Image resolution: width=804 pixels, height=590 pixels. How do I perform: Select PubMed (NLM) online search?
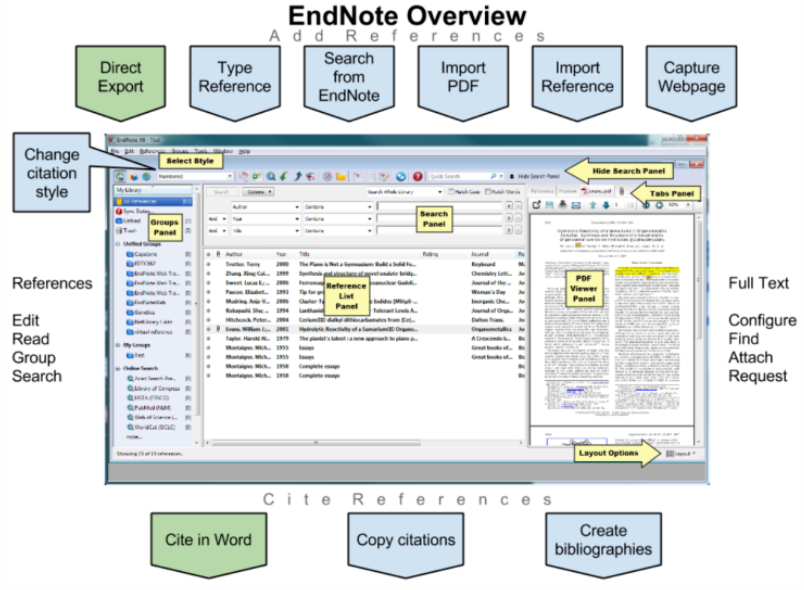(x=151, y=408)
